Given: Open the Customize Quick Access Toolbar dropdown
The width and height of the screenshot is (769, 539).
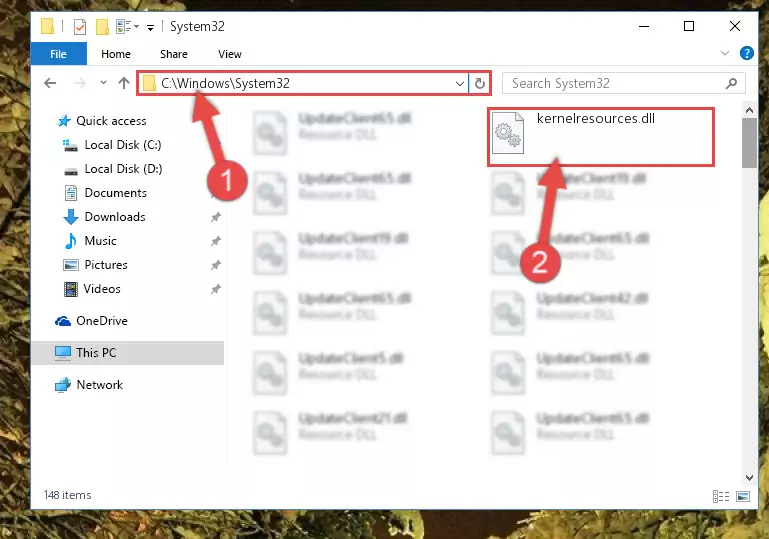Looking at the screenshot, I should tap(151, 27).
